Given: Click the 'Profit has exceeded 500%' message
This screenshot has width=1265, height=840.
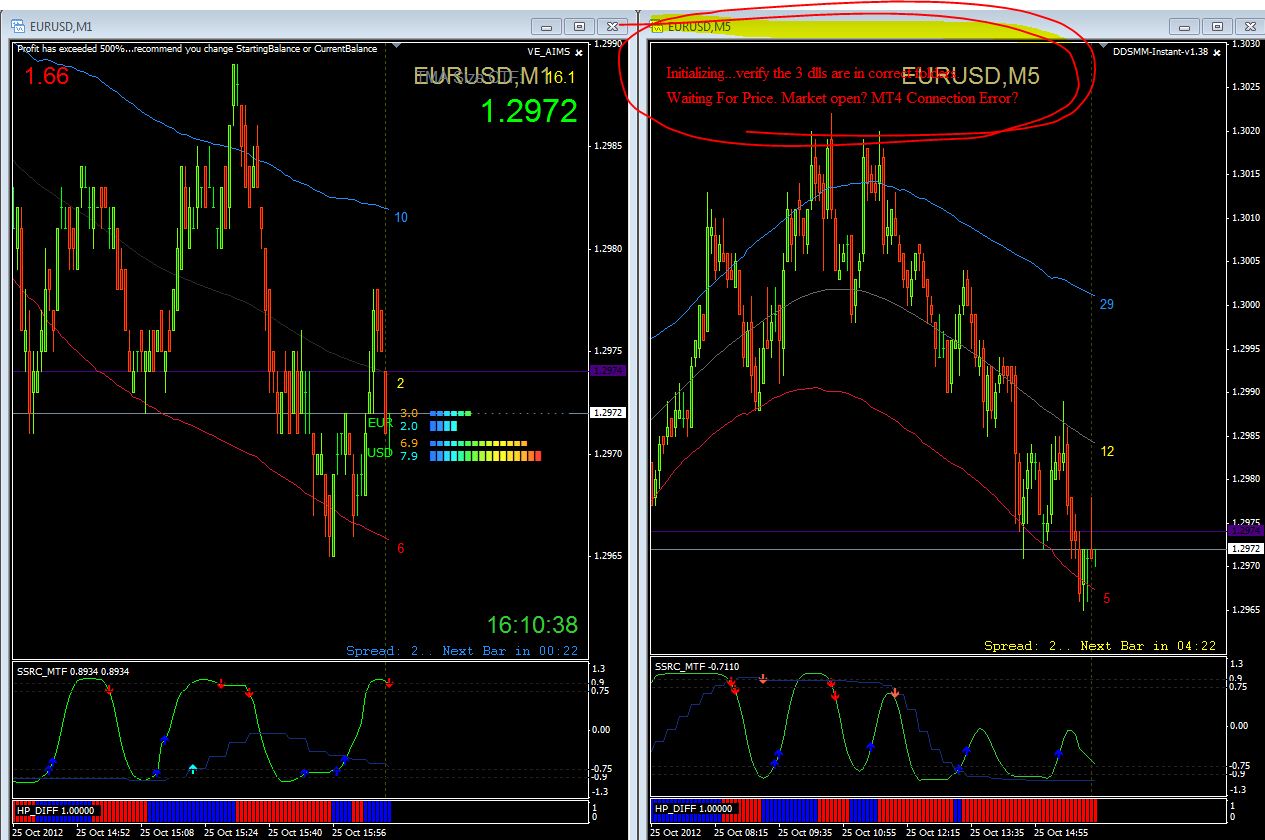Looking at the screenshot, I should tap(196, 49).
